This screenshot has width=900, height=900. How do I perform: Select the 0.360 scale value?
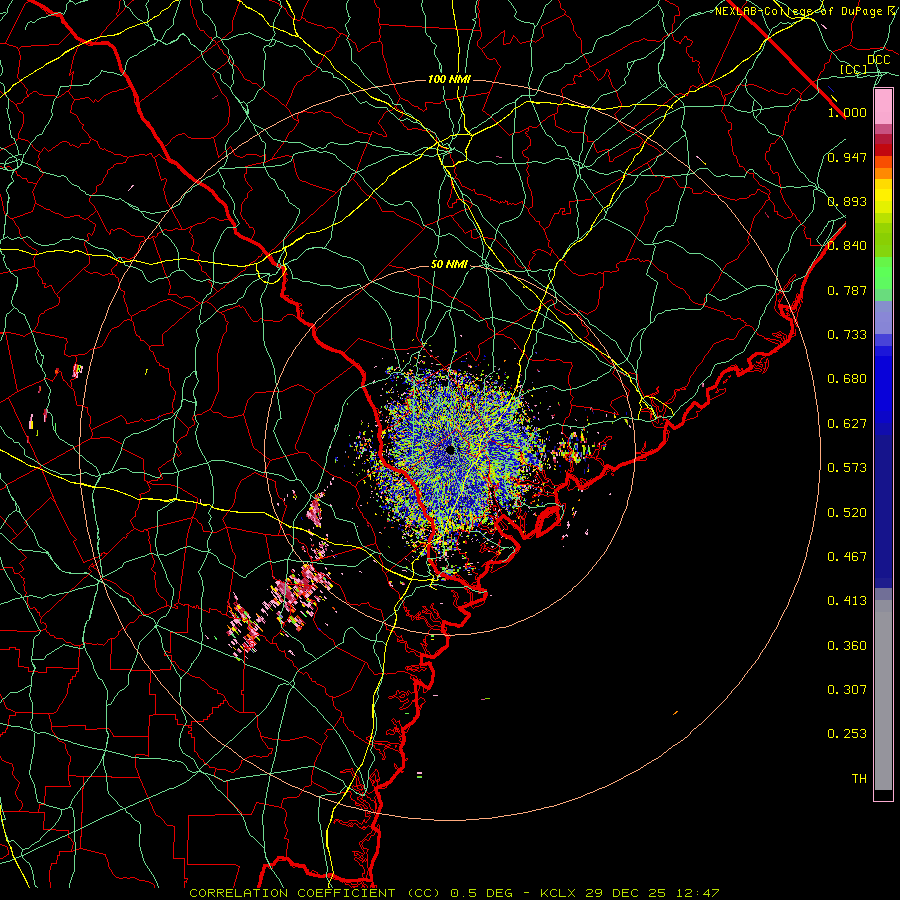click(847, 646)
